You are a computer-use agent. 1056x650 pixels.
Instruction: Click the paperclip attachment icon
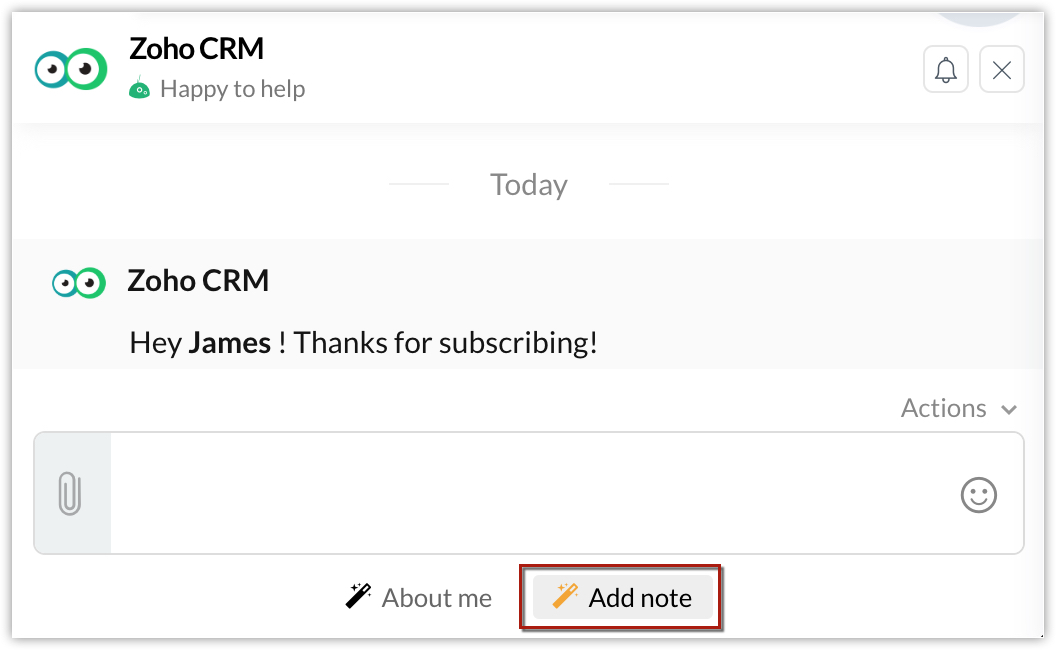pyautogui.click(x=70, y=494)
